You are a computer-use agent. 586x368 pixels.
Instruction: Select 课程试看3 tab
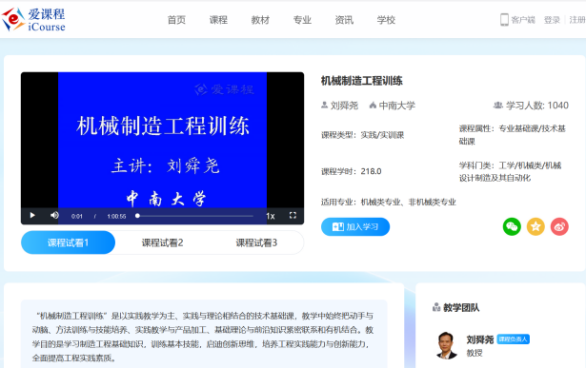pos(256,242)
